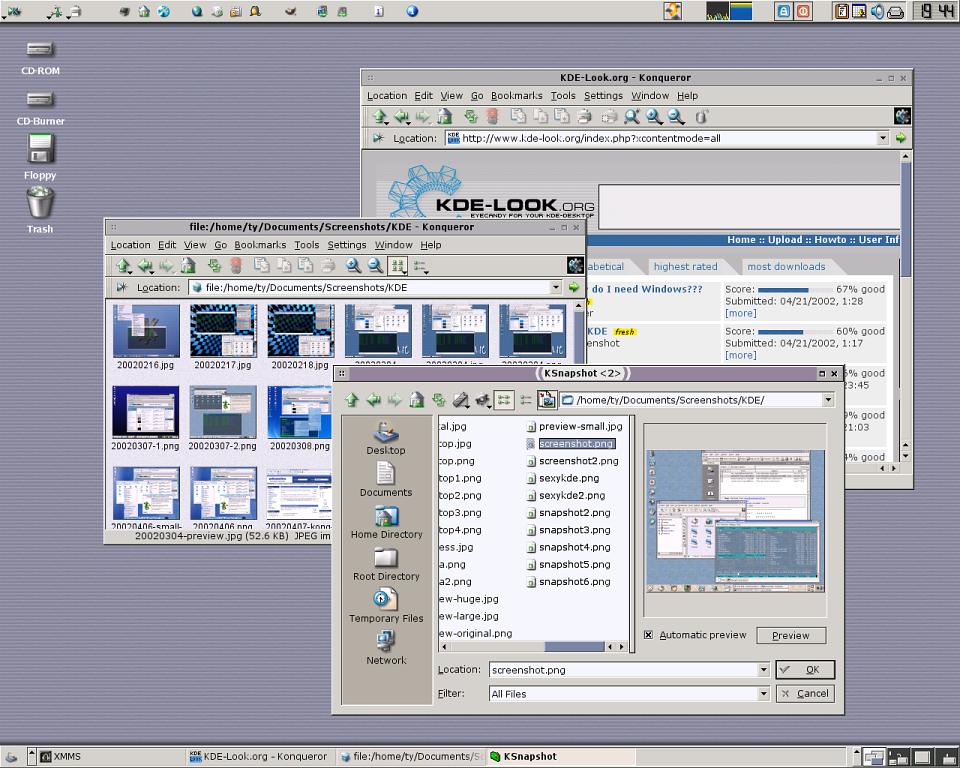Open icon view mode dropdown in file Konqueror
This screenshot has width=960, height=768.
[x=398, y=266]
